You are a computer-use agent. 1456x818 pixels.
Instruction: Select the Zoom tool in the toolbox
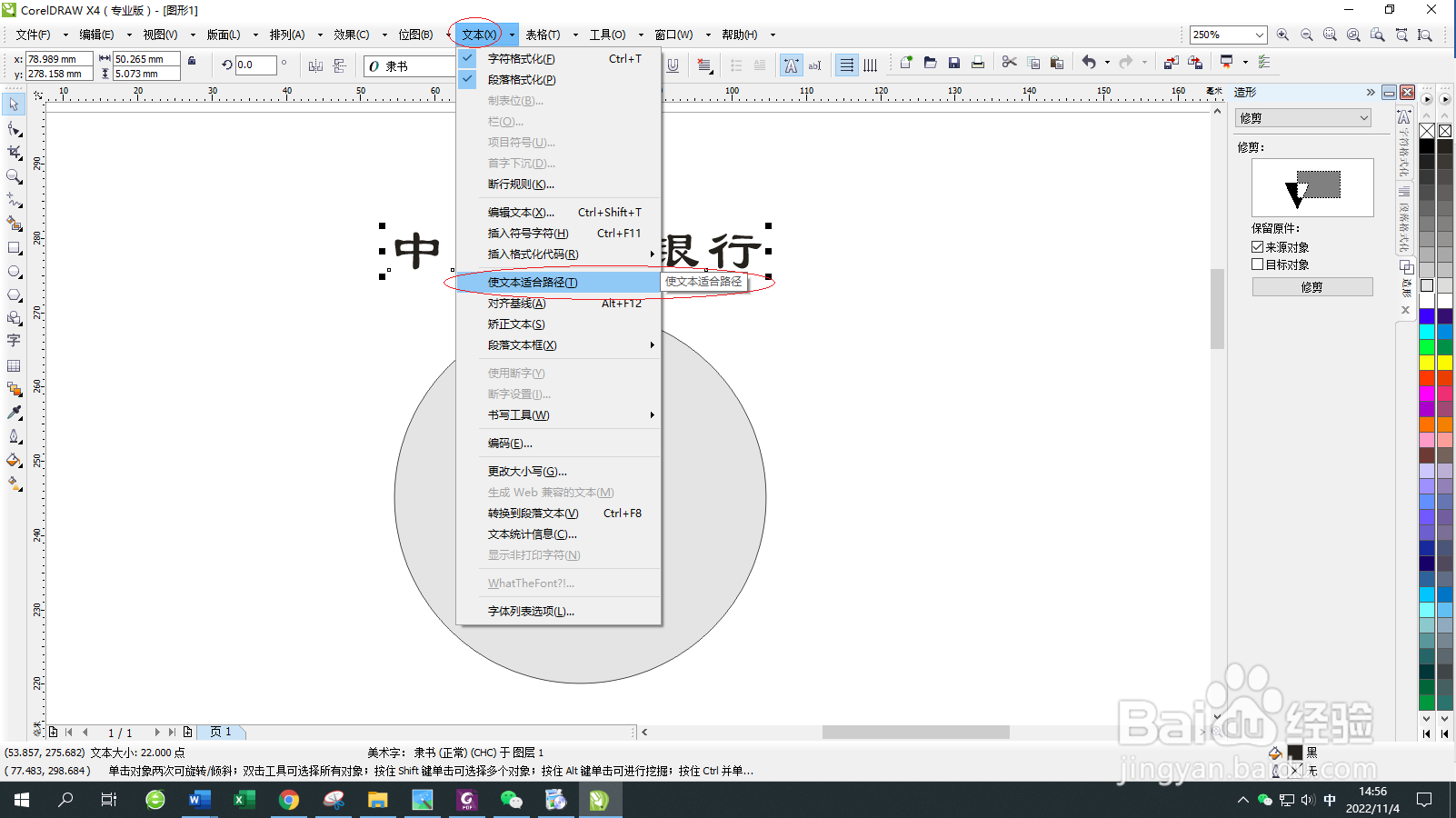[x=14, y=176]
